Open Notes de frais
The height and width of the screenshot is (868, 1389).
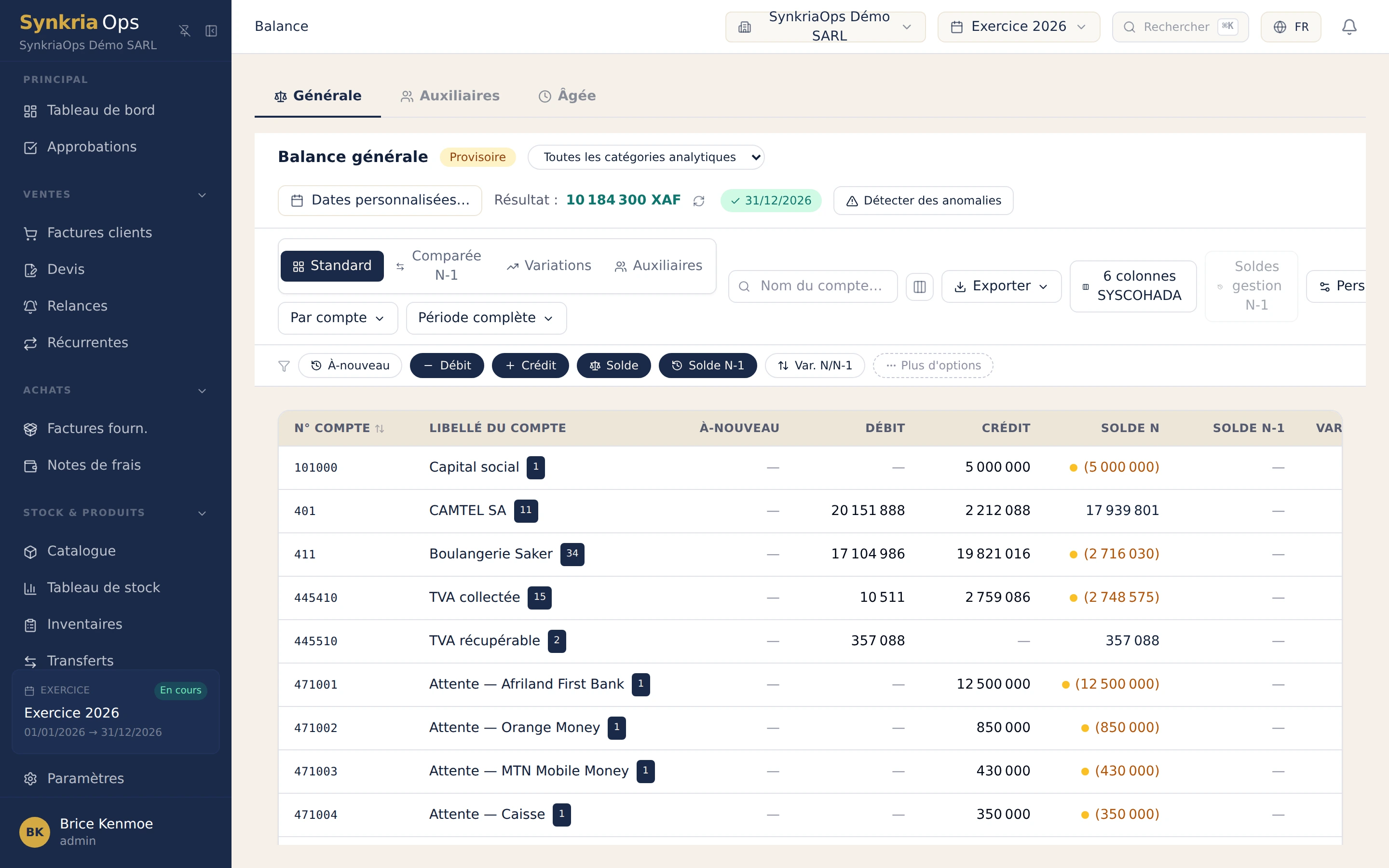tap(115, 465)
